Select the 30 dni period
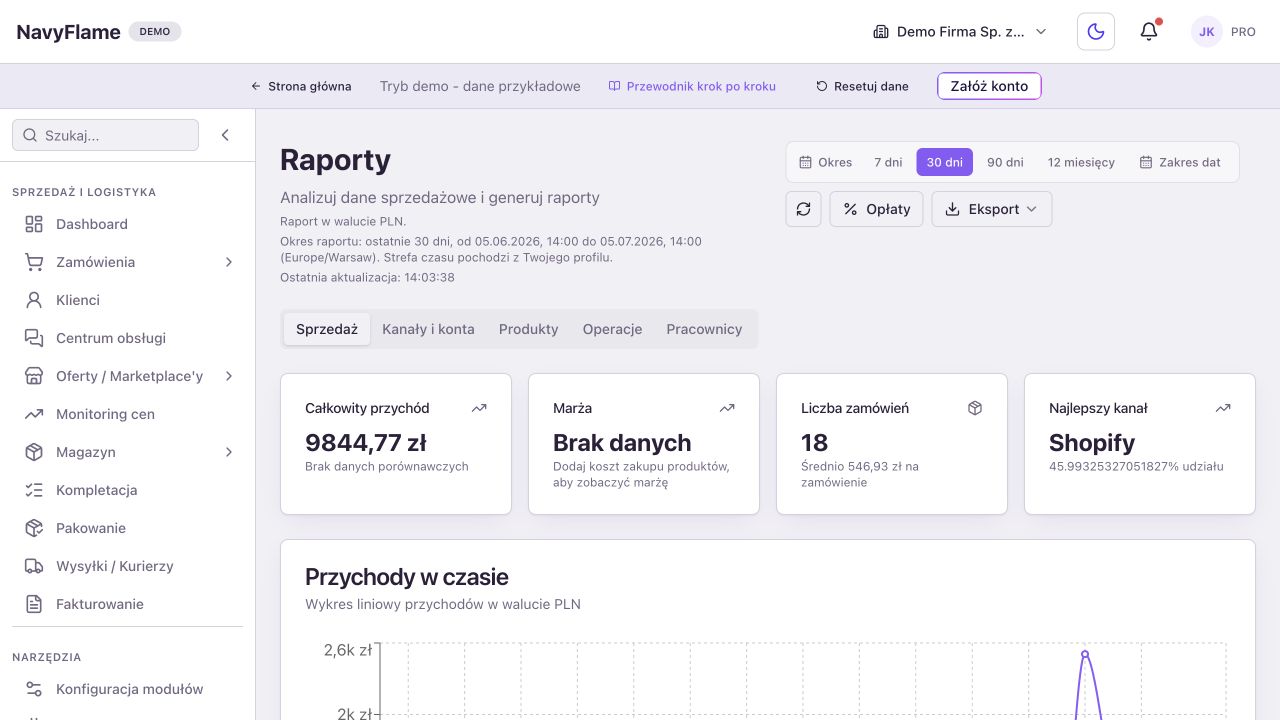This screenshot has width=1280, height=720. click(x=945, y=162)
